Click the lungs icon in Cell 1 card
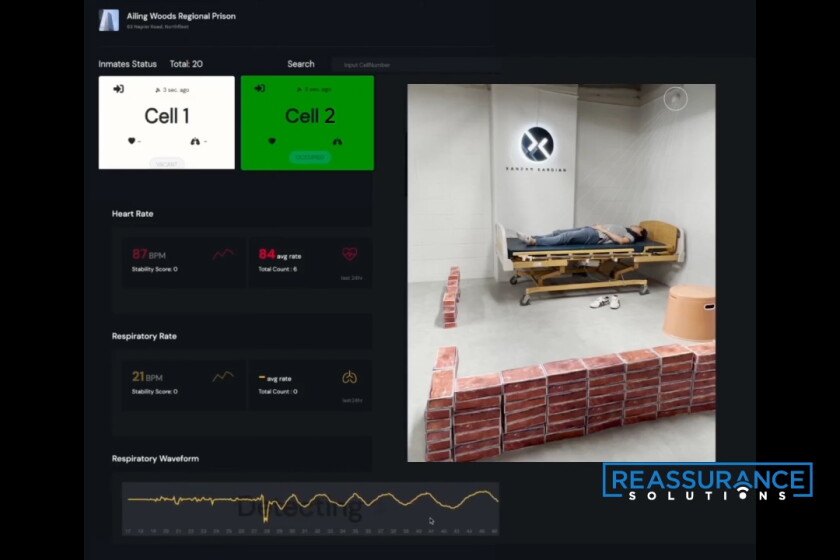The height and width of the screenshot is (560, 840). coord(195,141)
